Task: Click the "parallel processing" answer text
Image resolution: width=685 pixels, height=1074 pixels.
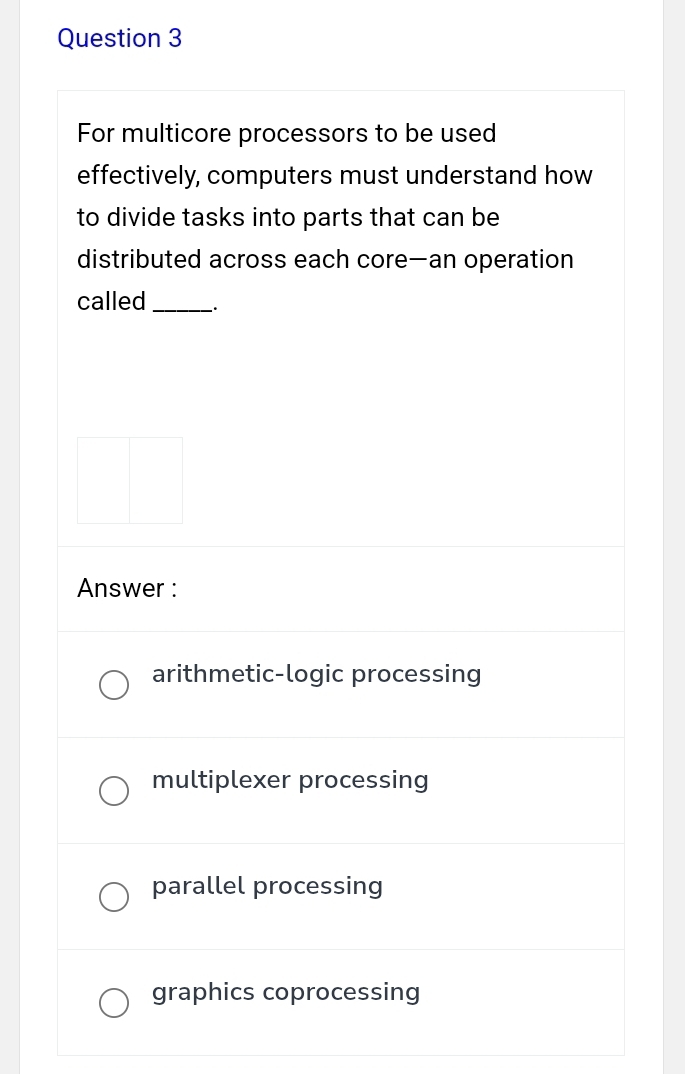Action: click(267, 886)
